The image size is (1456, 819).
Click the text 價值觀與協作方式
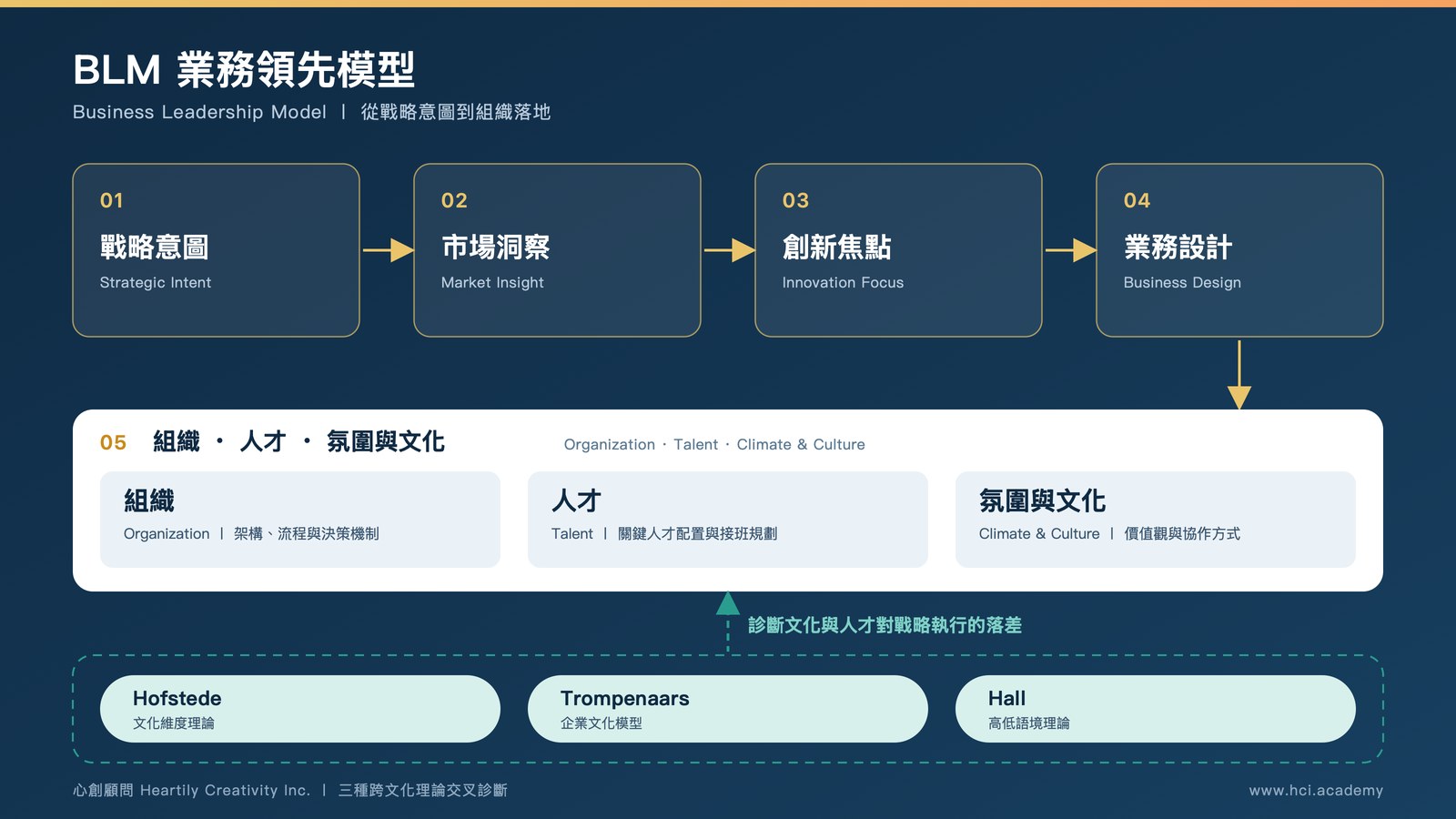pyautogui.click(x=1182, y=534)
